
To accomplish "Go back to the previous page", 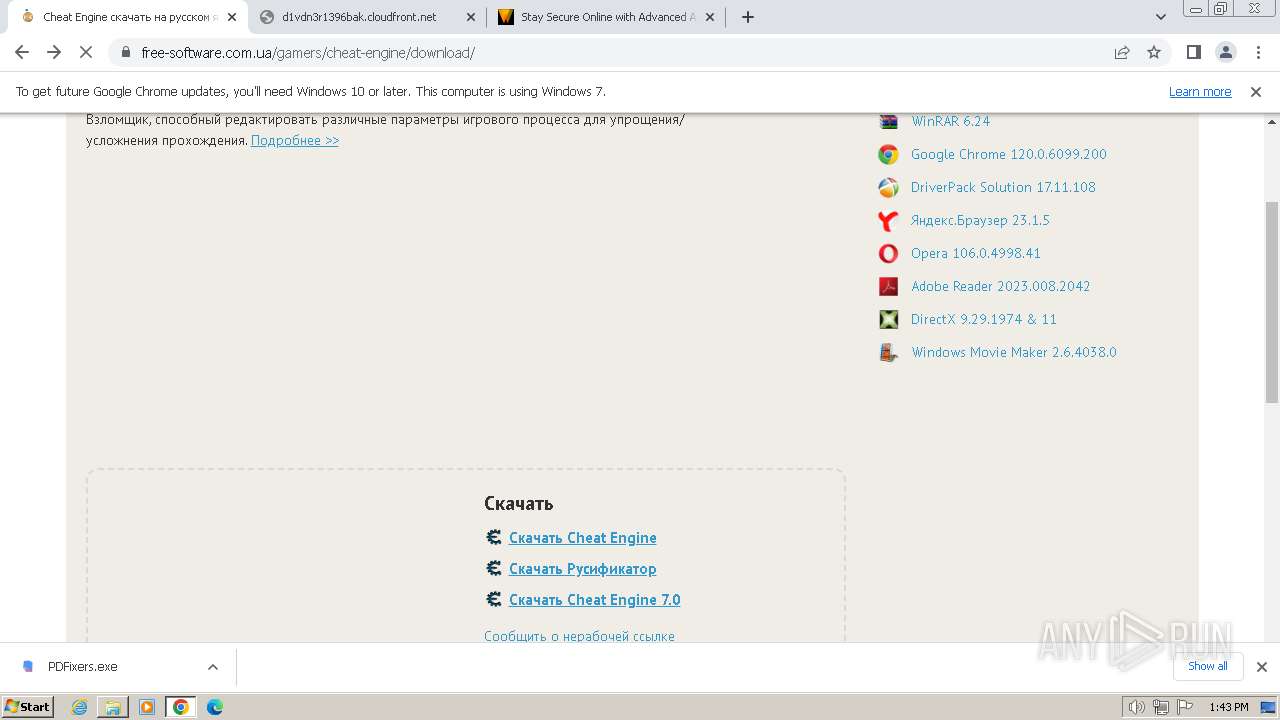I will coord(22,52).
